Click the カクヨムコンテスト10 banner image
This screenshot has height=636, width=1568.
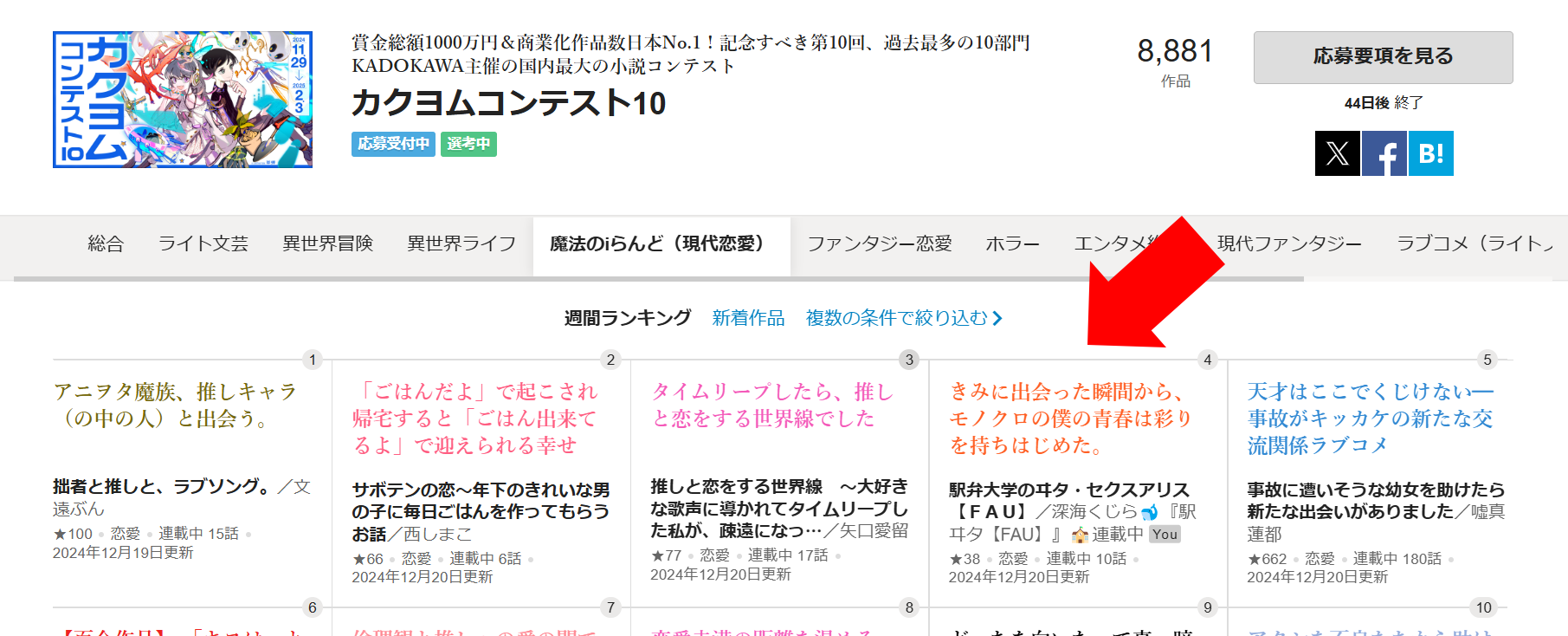[x=183, y=100]
